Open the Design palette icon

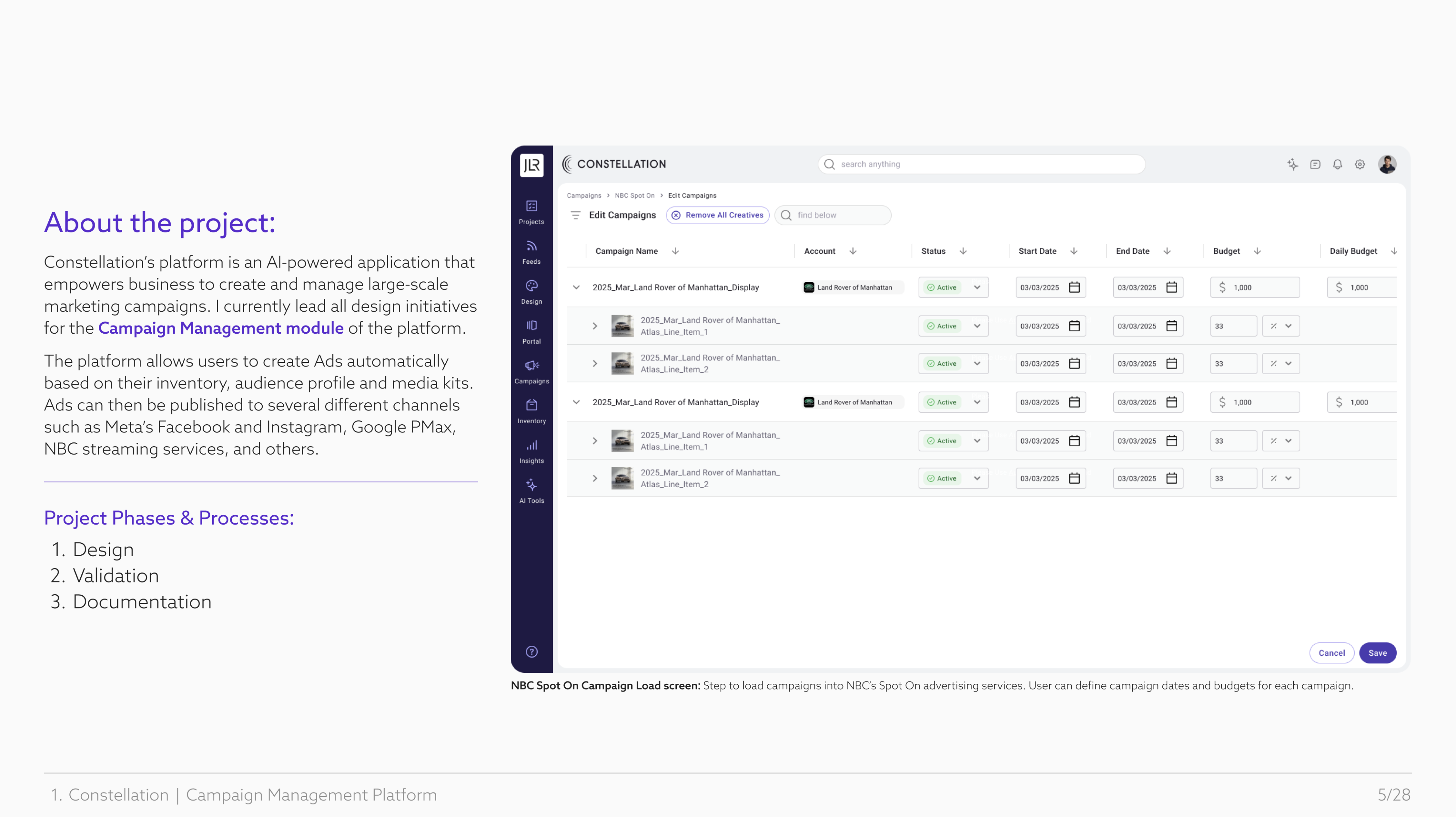[x=531, y=286]
